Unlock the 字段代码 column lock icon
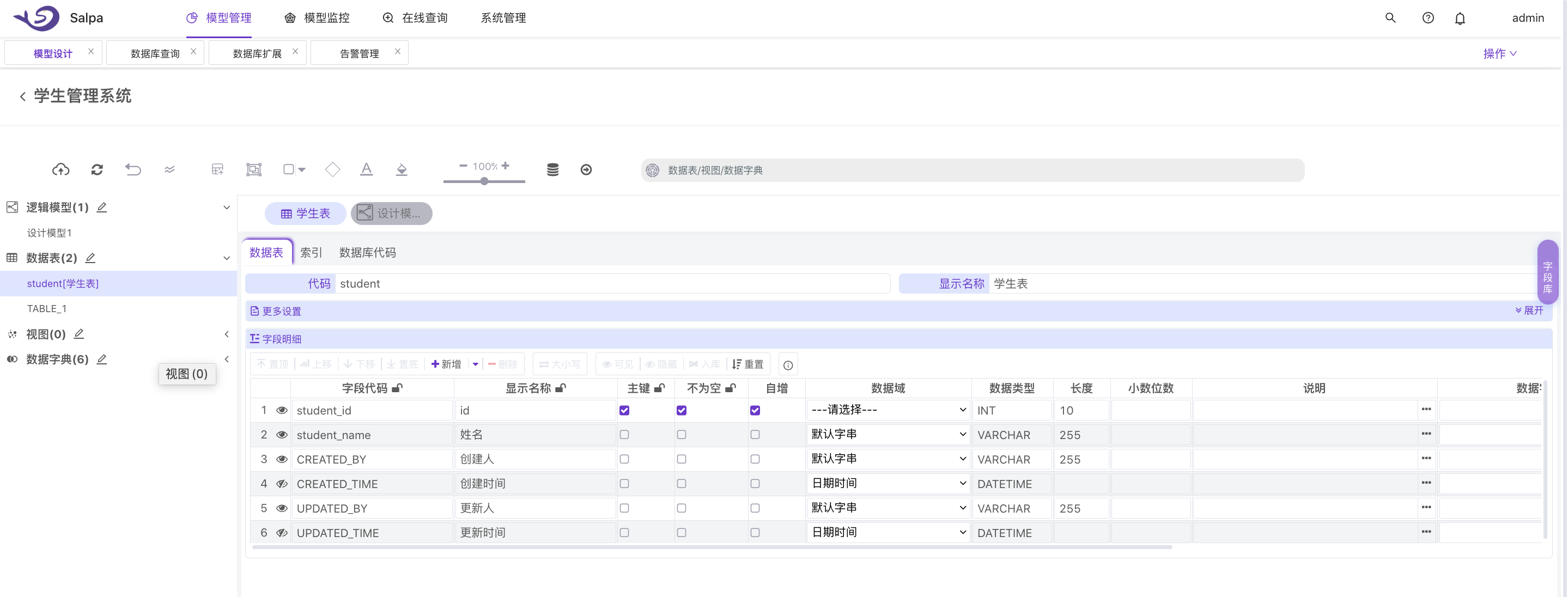This screenshot has height=597, width=1568. coord(397,388)
